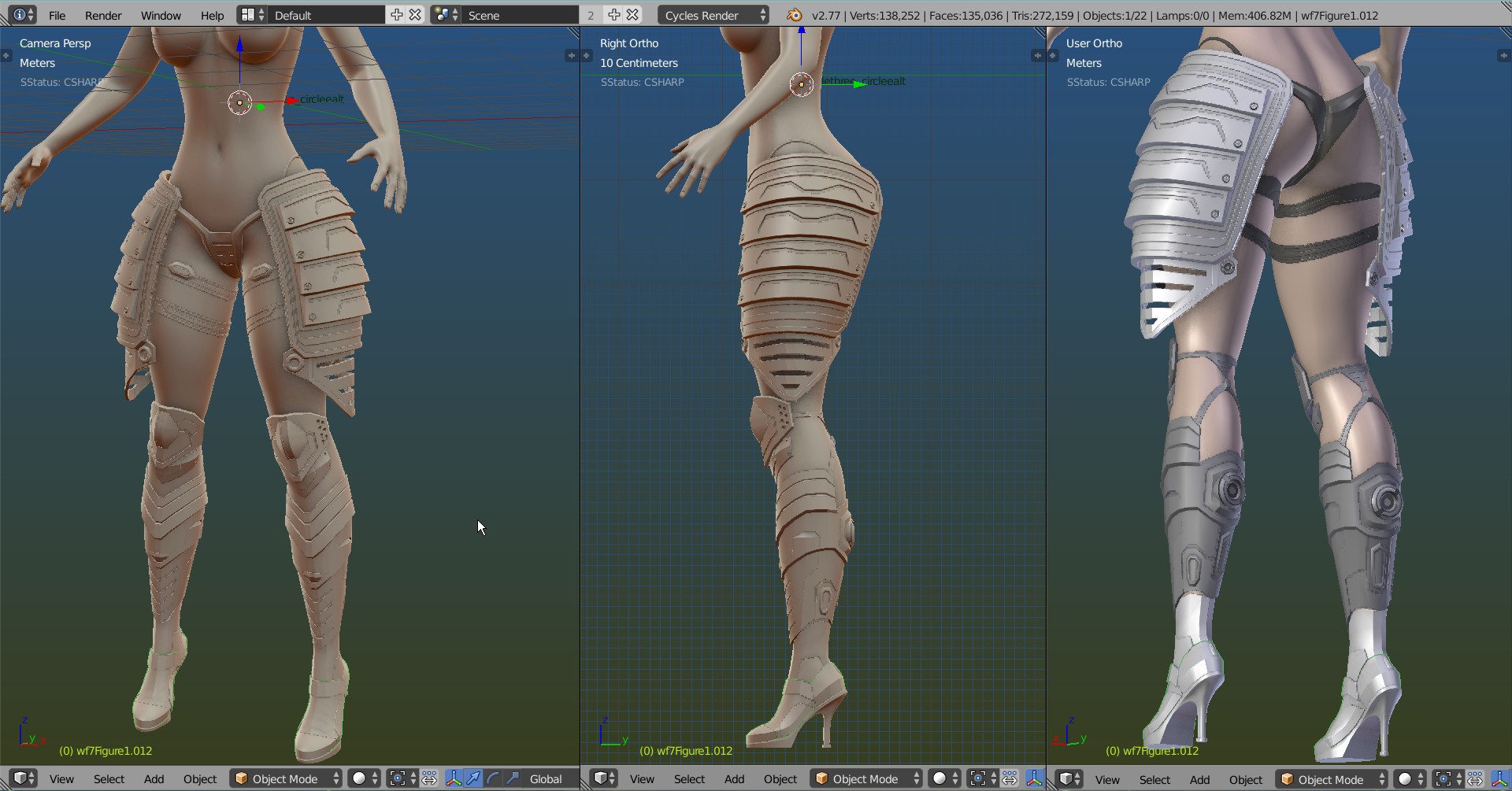The width and height of the screenshot is (1512, 791).
Task: Click Select in the Camera Persp viewport header
Action: tap(109, 778)
